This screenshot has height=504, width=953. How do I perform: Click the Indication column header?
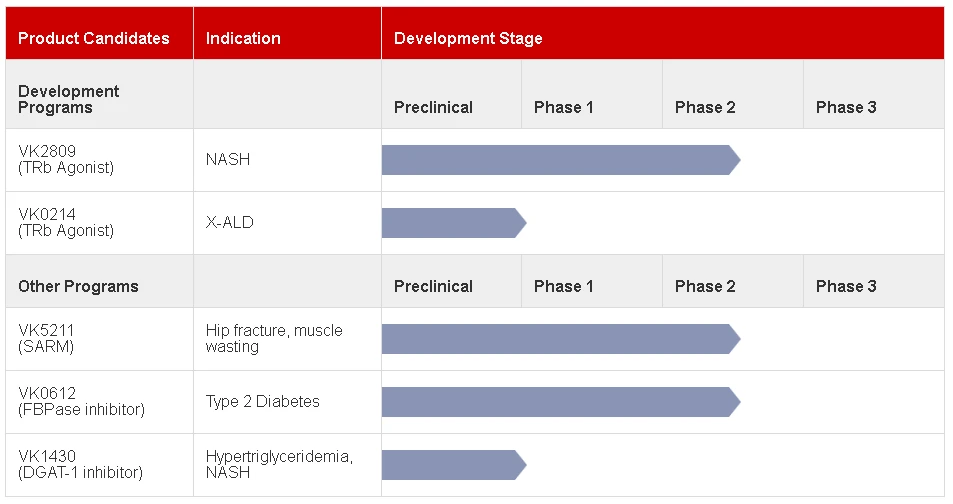click(243, 39)
